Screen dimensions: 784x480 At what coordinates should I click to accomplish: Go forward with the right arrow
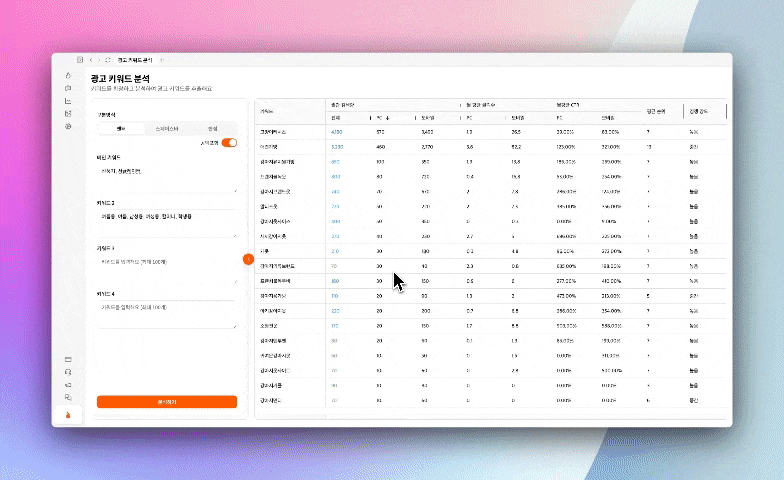pos(99,60)
